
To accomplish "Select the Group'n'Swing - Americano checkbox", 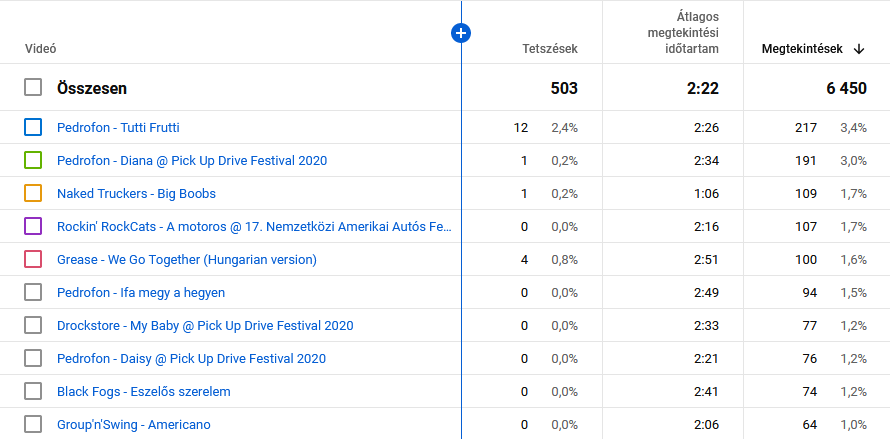I will [33, 424].
